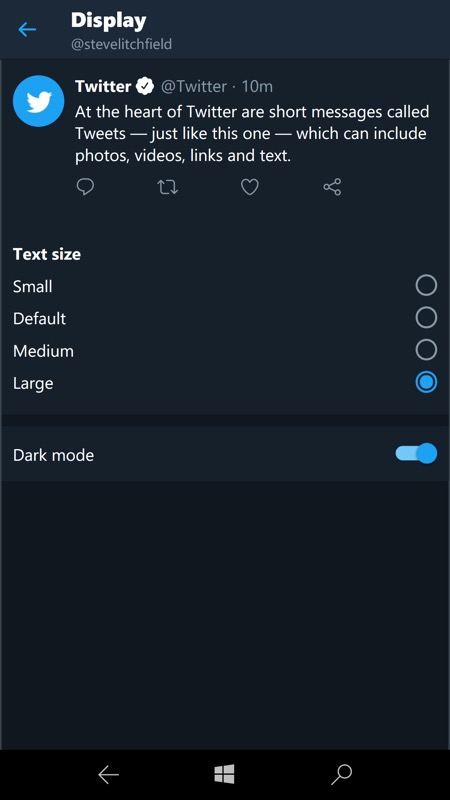Select the Medium text size radio button

(426, 350)
